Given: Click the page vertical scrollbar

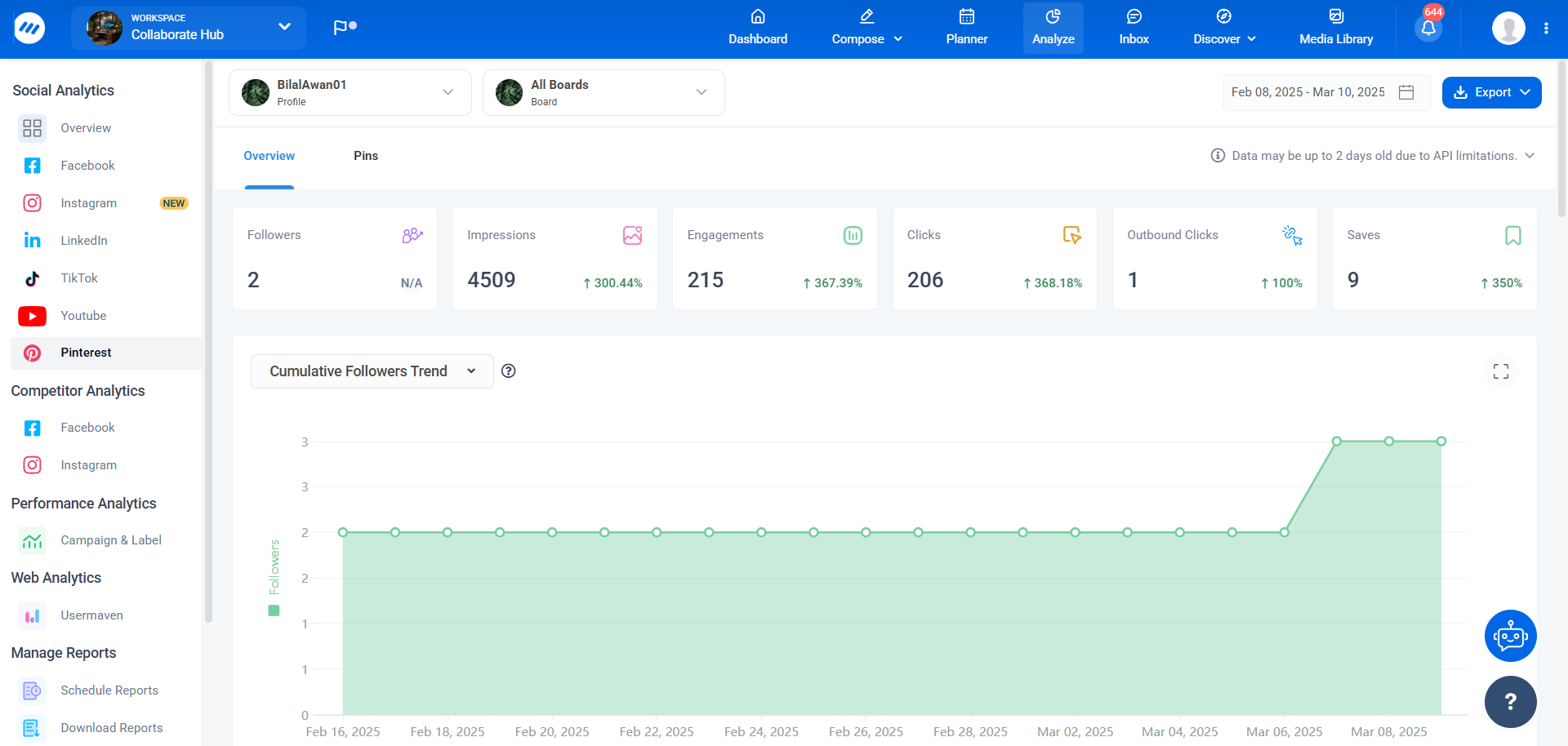Looking at the screenshot, I should (x=1562, y=139).
